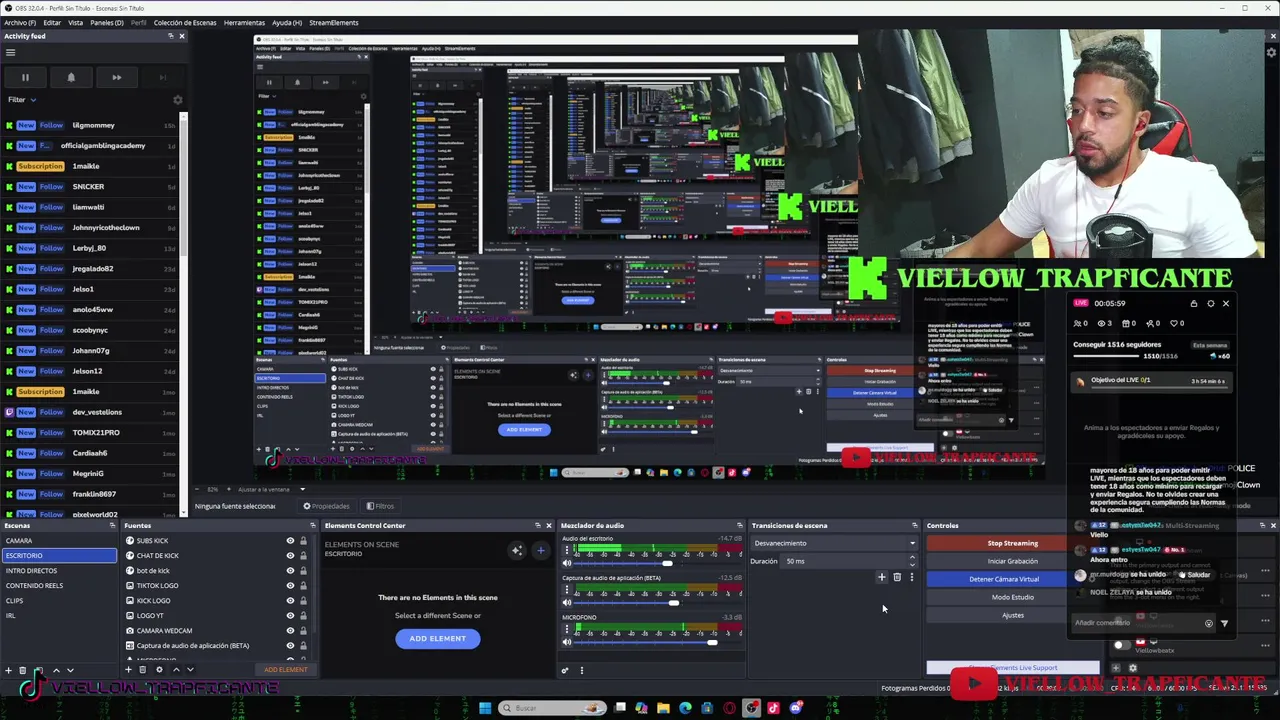Click Filtros button under preview

[x=380, y=506]
